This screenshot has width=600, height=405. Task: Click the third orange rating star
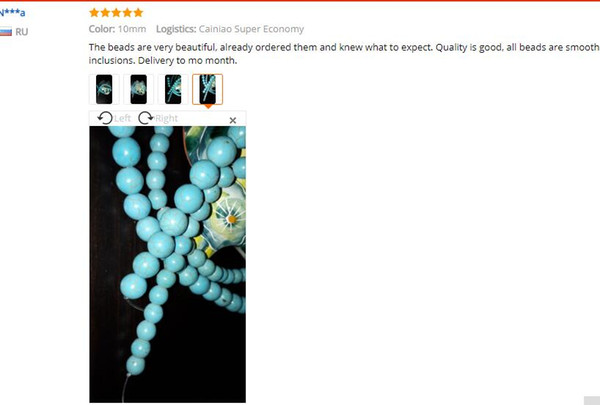[116, 13]
